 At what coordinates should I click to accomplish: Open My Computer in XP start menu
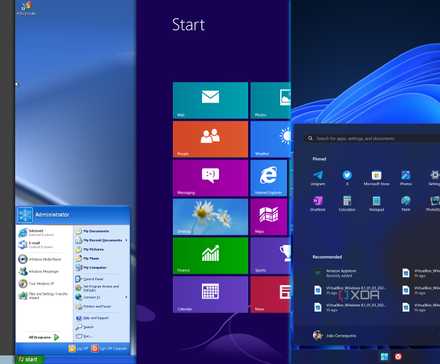[91, 267]
